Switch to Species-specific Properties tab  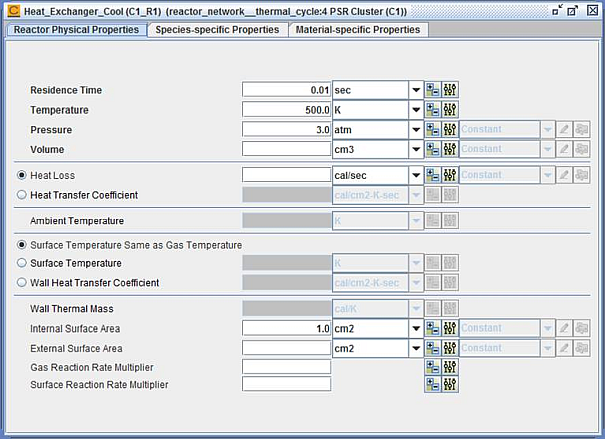pos(217,30)
